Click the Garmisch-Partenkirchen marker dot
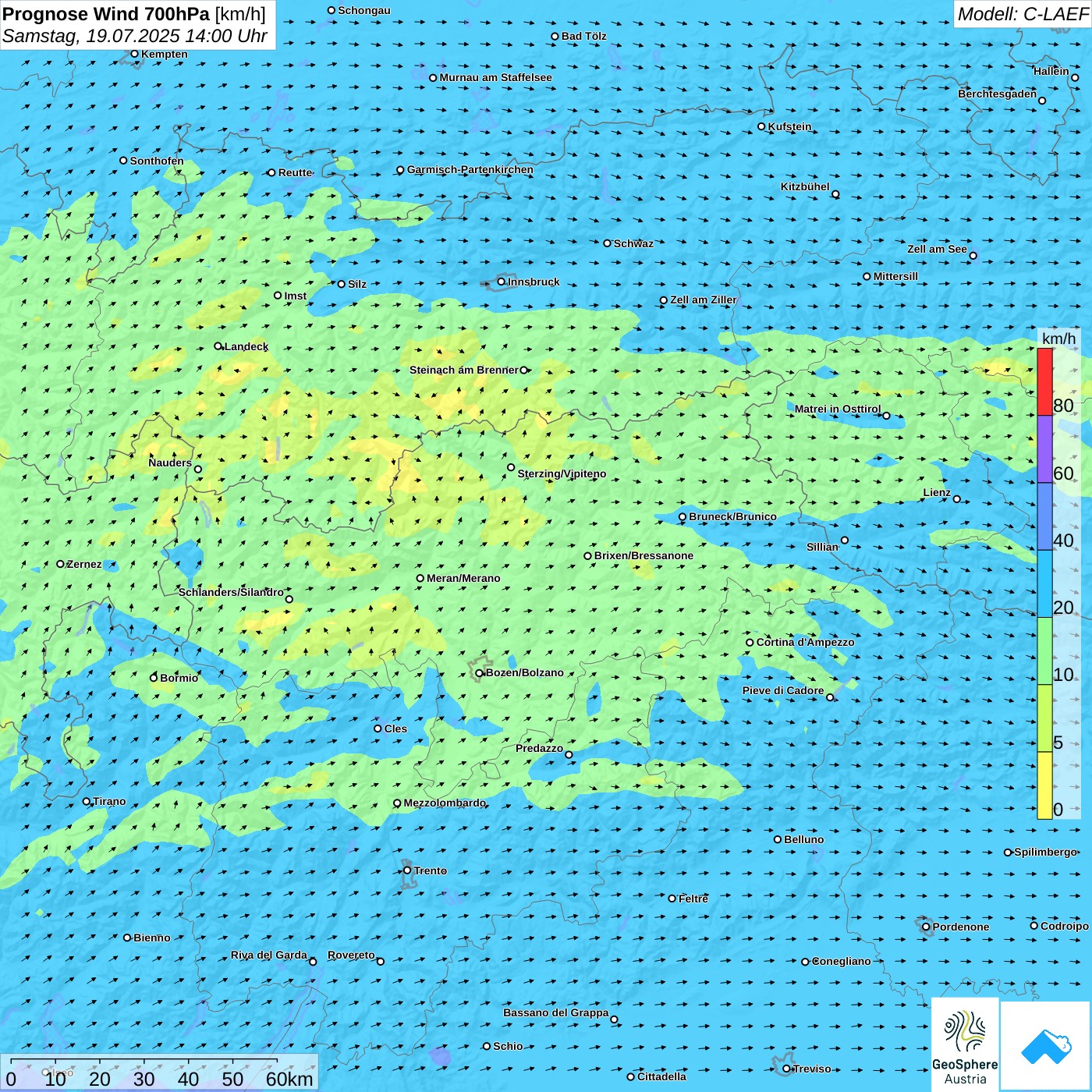 point(401,170)
